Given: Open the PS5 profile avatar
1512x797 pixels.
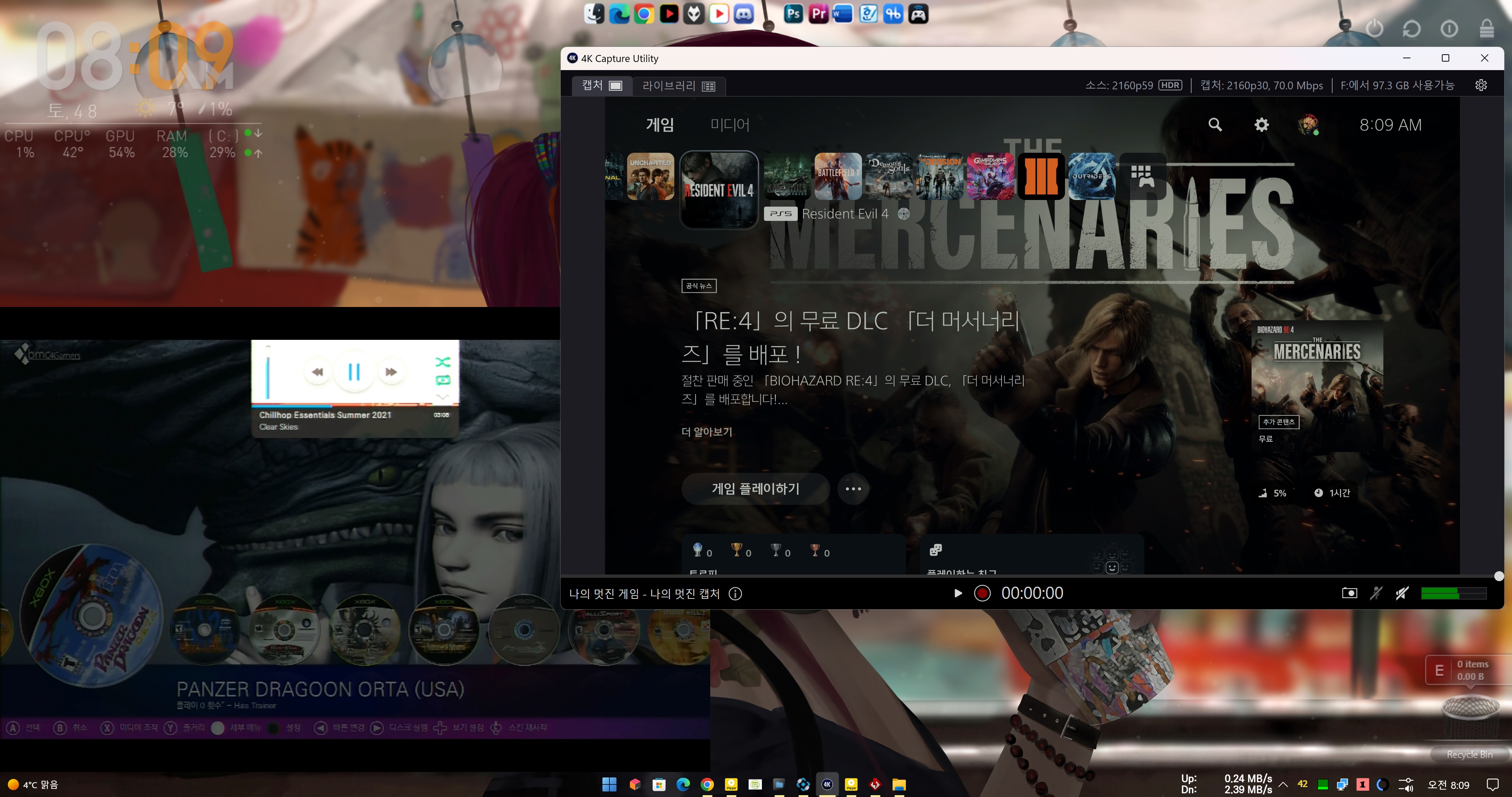Looking at the screenshot, I should click(x=1308, y=124).
